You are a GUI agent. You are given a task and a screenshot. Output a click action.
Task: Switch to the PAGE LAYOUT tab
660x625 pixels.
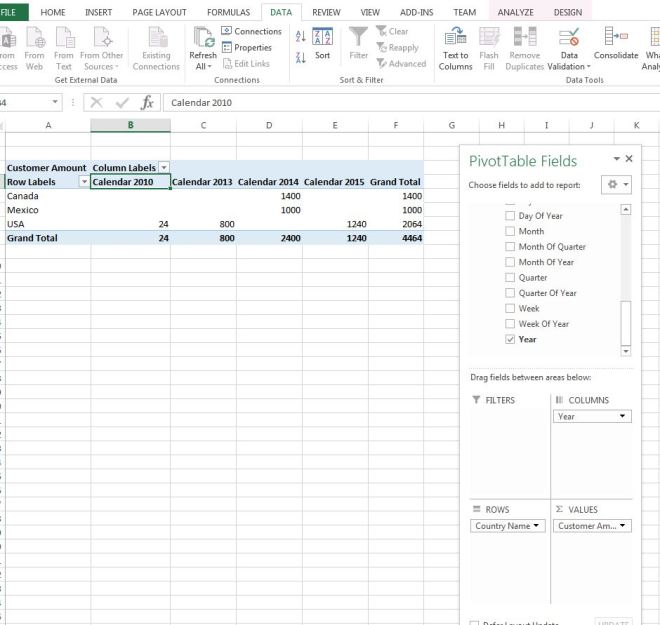tap(159, 12)
